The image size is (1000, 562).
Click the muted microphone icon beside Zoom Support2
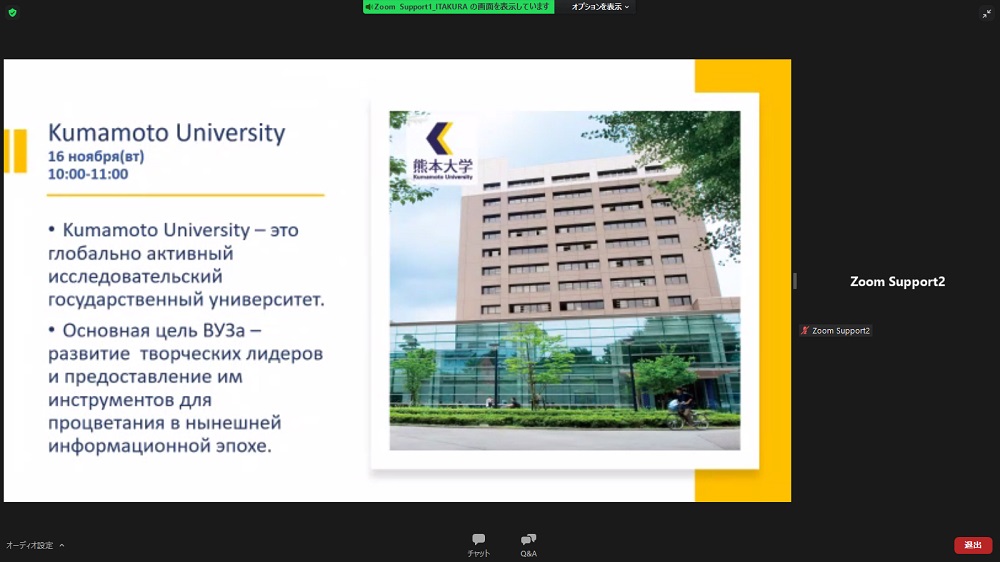coord(805,330)
